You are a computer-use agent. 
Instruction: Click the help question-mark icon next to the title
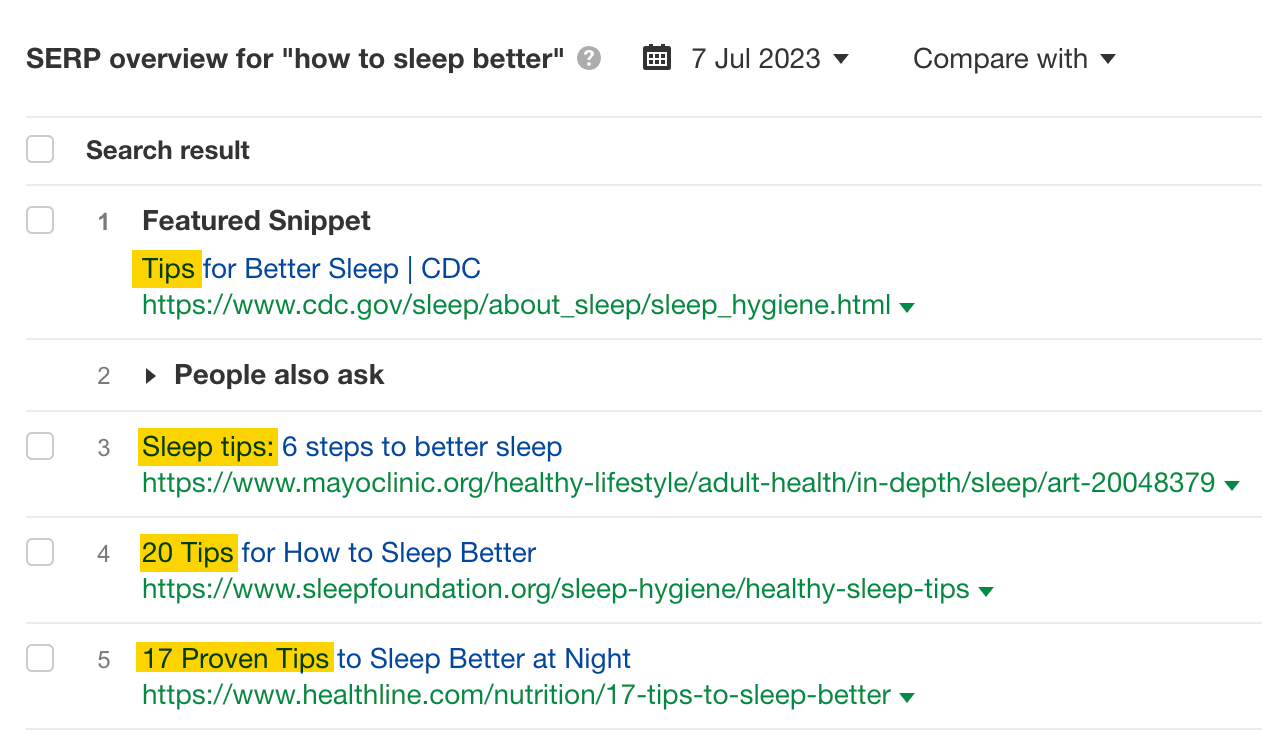[x=589, y=58]
